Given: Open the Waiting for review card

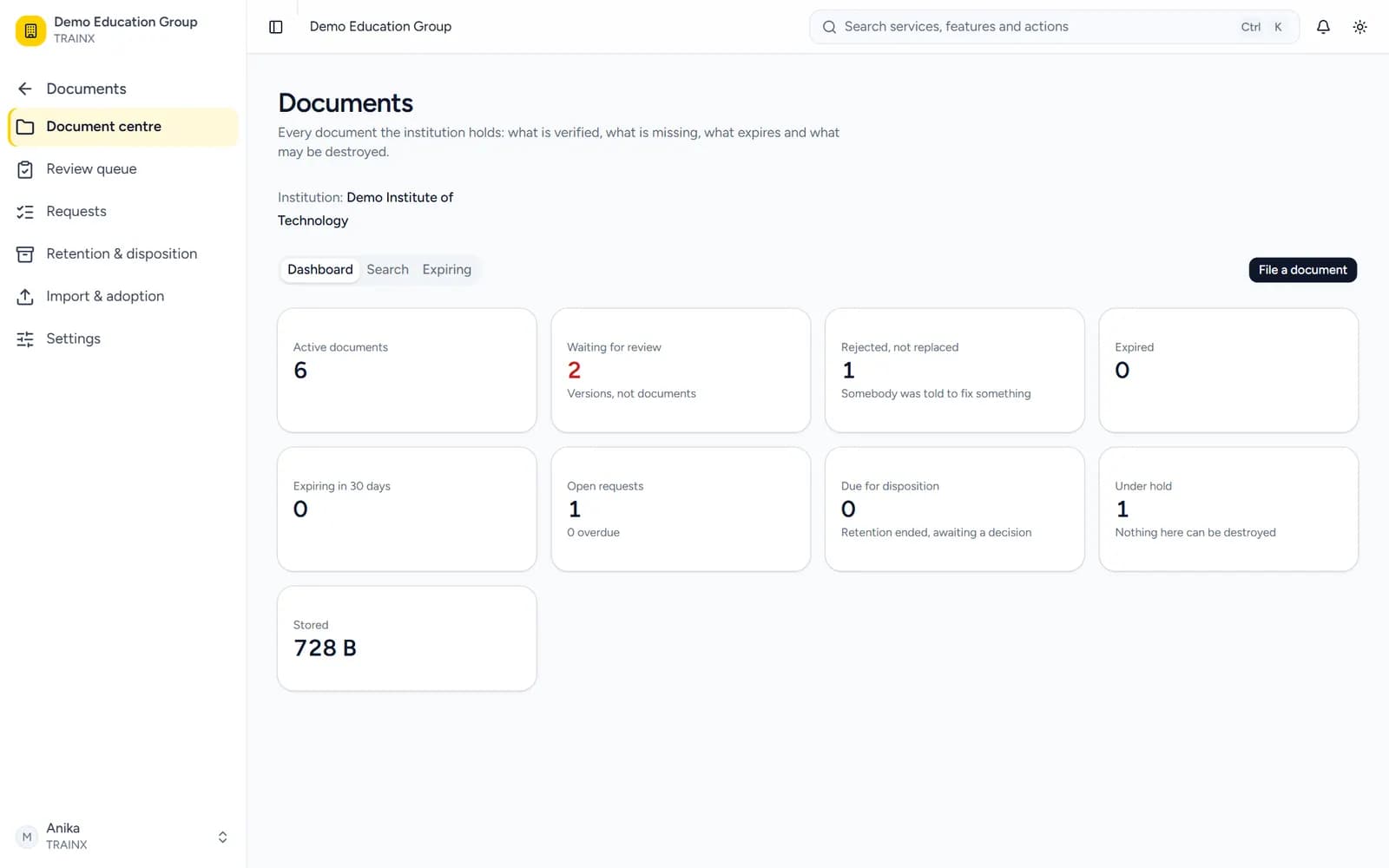Looking at the screenshot, I should click(x=681, y=371).
